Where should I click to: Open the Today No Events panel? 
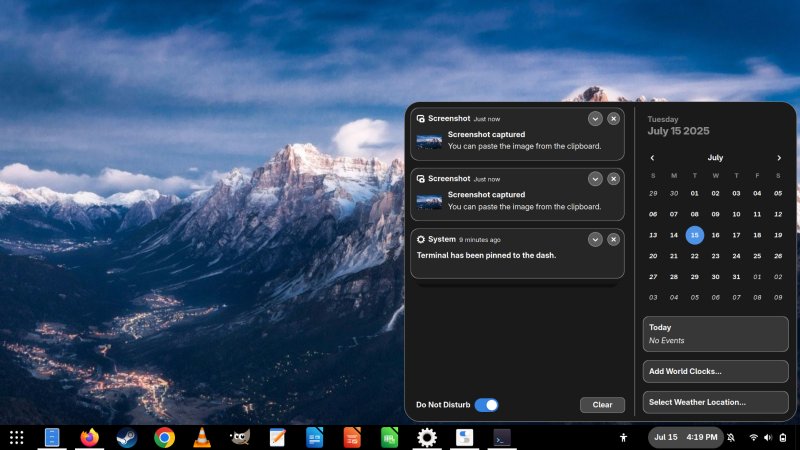point(715,334)
